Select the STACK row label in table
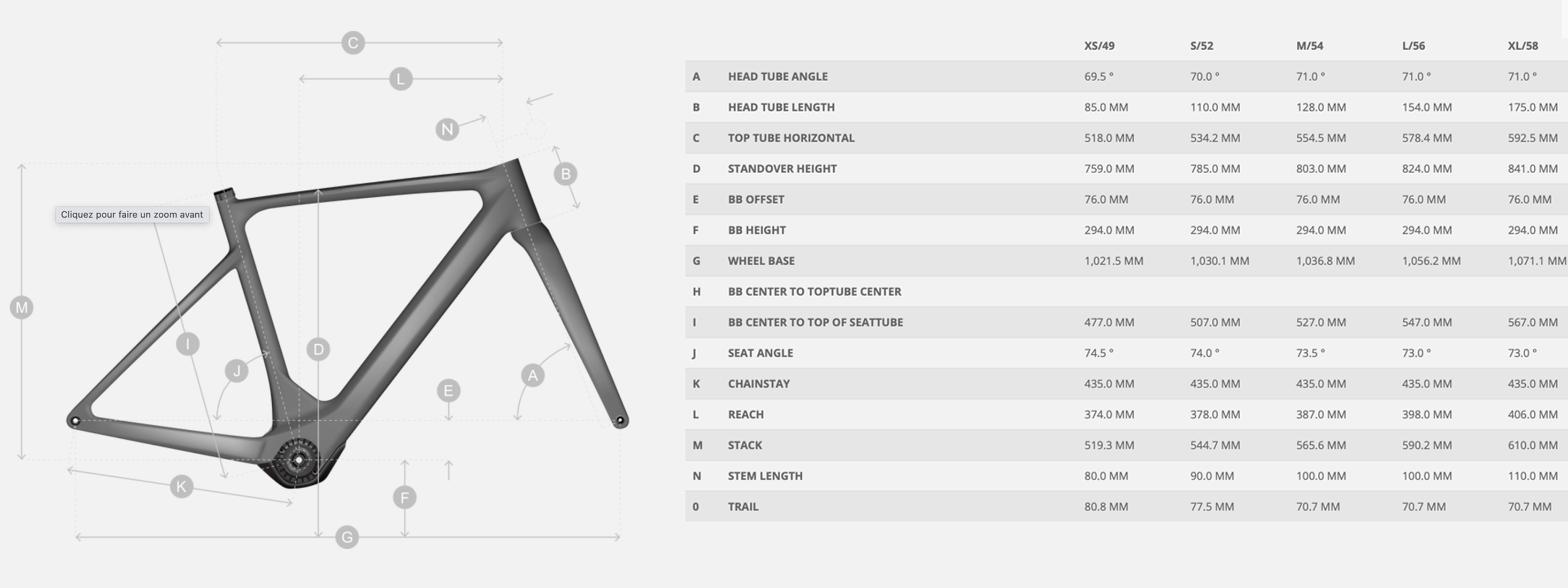1568x588 pixels. click(x=744, y=446)
